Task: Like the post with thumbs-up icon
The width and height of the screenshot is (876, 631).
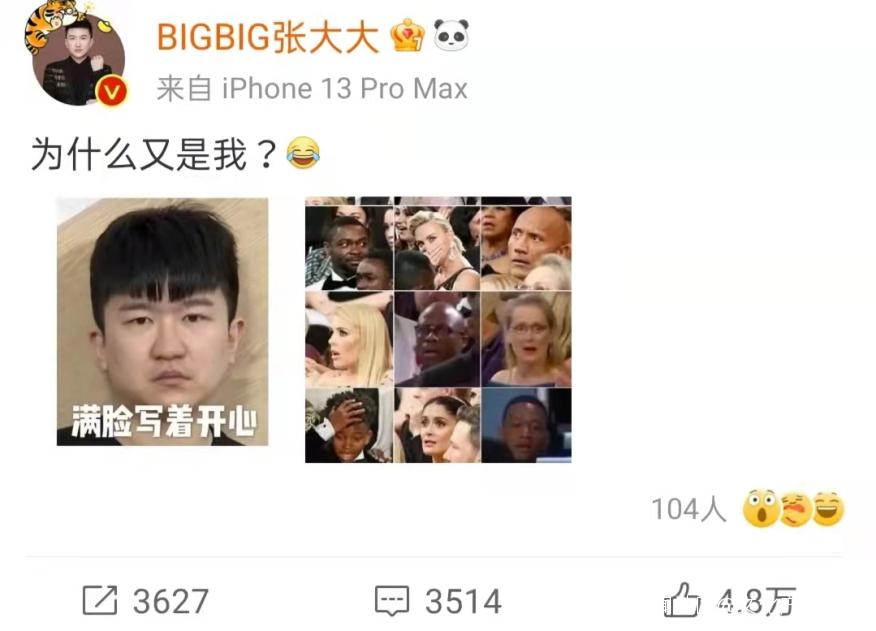Action: 680,599
